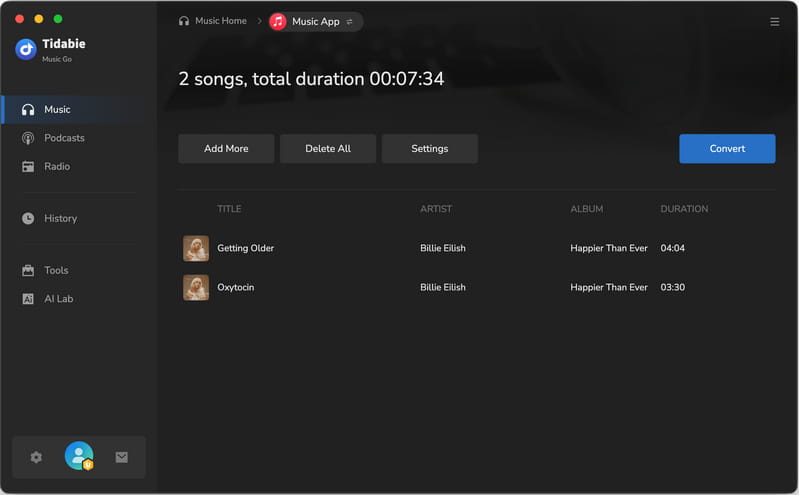
Task: Click the ALBUM column header
Action: 587,209
